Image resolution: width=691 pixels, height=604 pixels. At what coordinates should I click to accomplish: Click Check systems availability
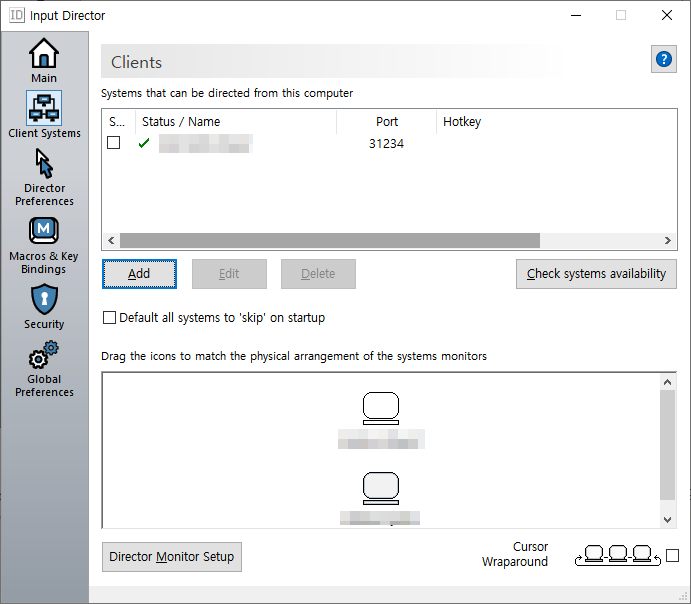pyautogui.click(x=596, y=274)
